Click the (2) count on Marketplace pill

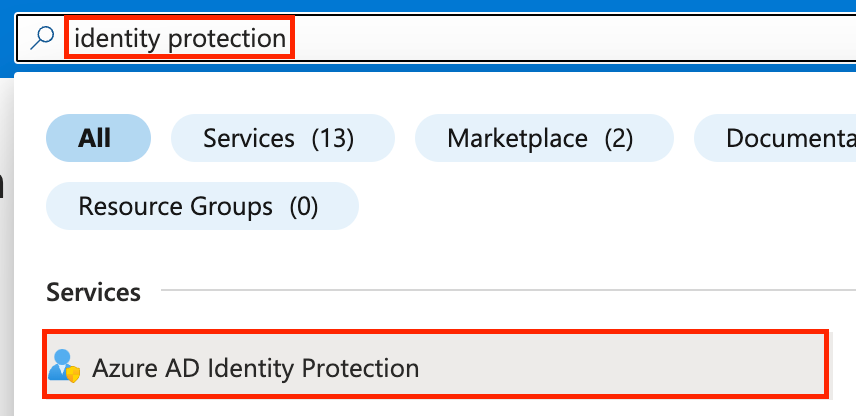[618, 138]
